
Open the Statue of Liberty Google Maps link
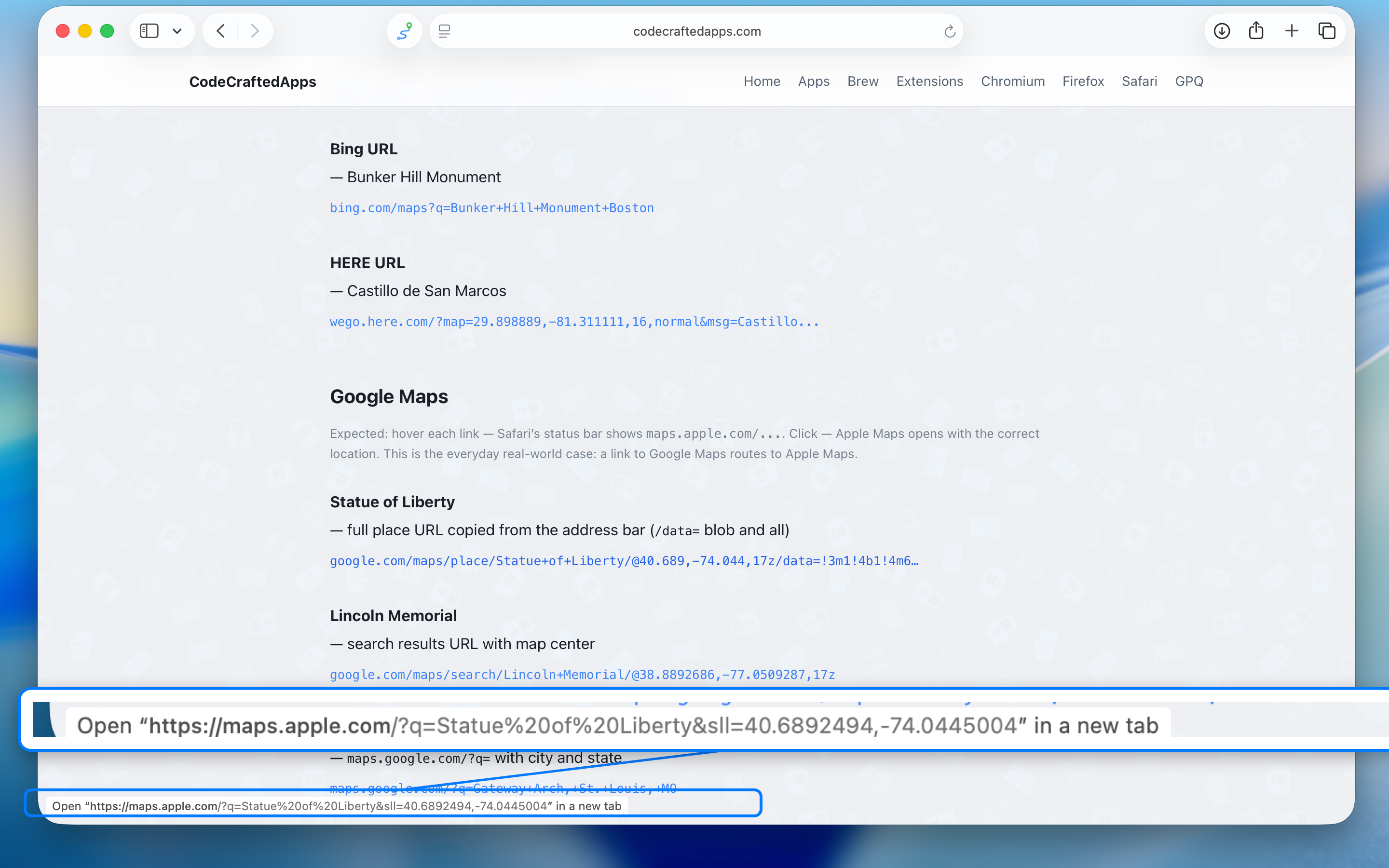click(624, 561)
